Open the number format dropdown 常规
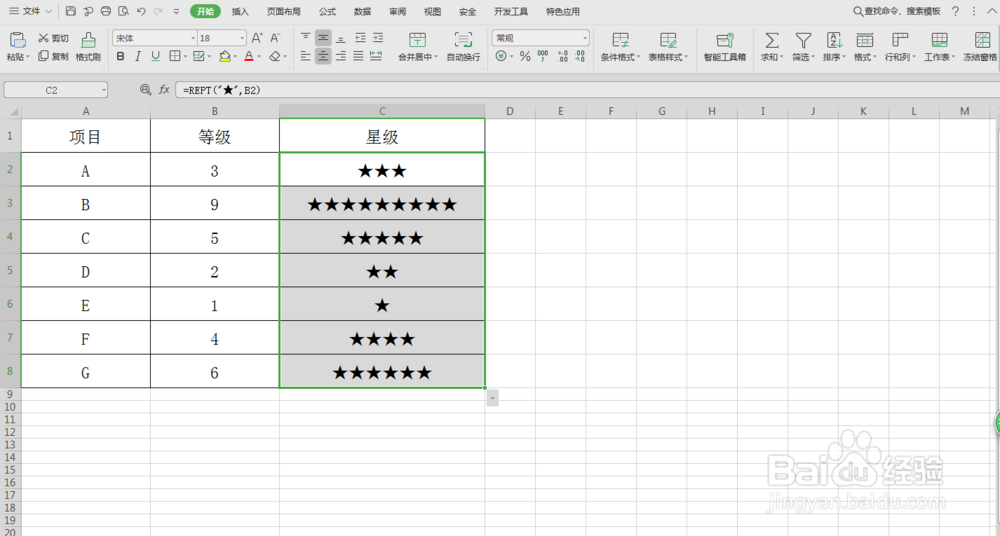1000x536 pixels. (x=584, y=38)
